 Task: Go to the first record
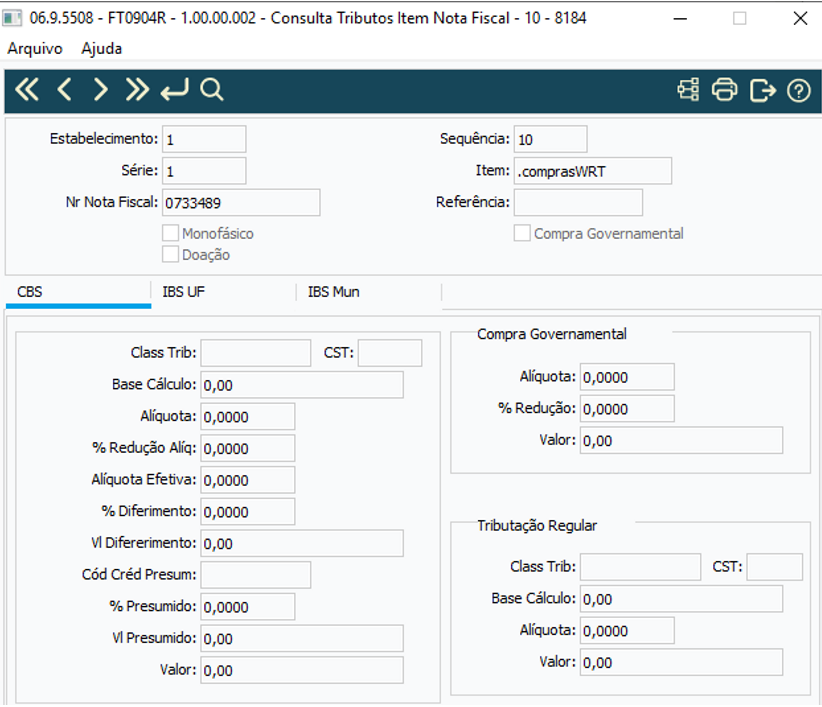27,90
